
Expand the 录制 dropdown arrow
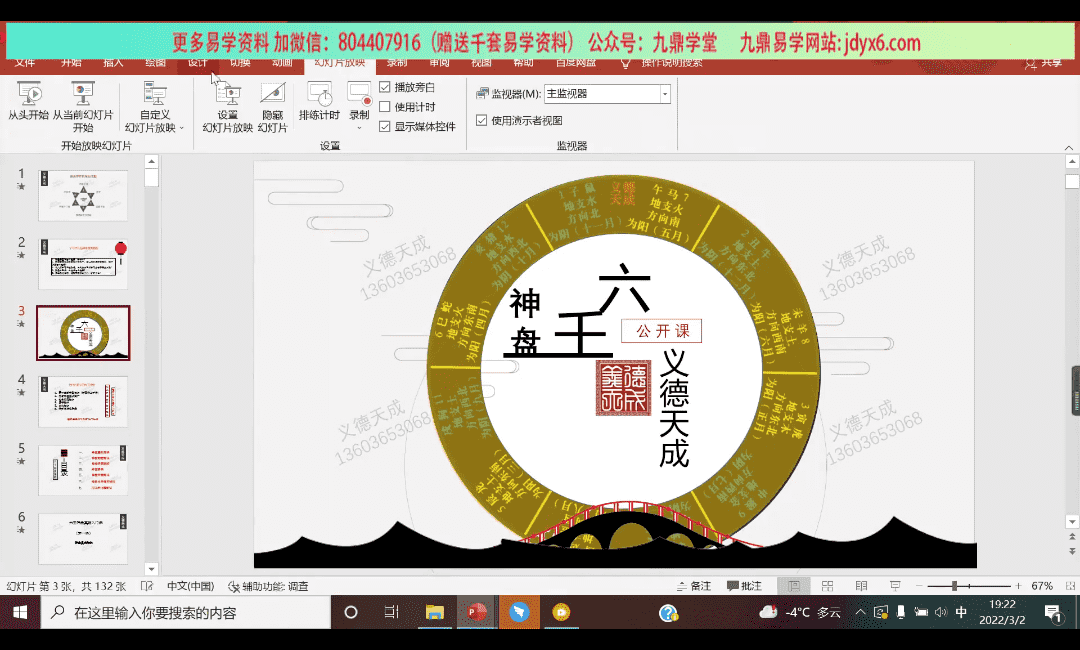click(359, 128)
